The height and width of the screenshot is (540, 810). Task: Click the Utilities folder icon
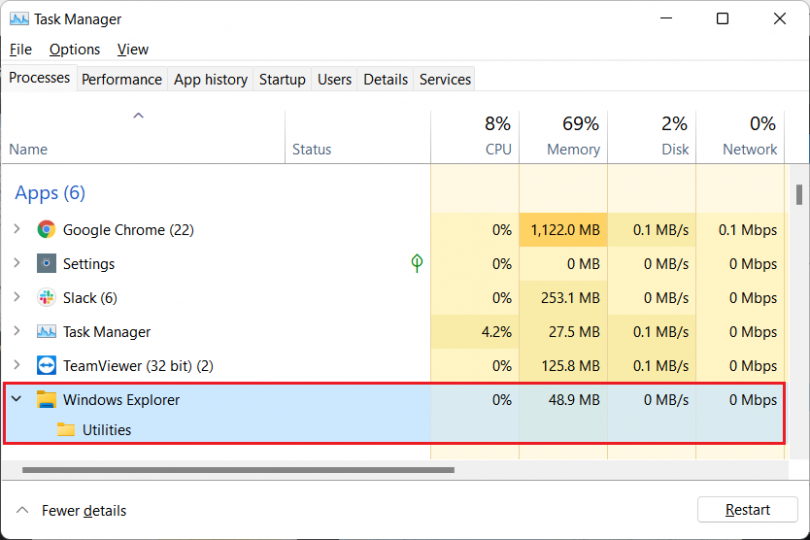pyautogui.click(x=66, y=430)
